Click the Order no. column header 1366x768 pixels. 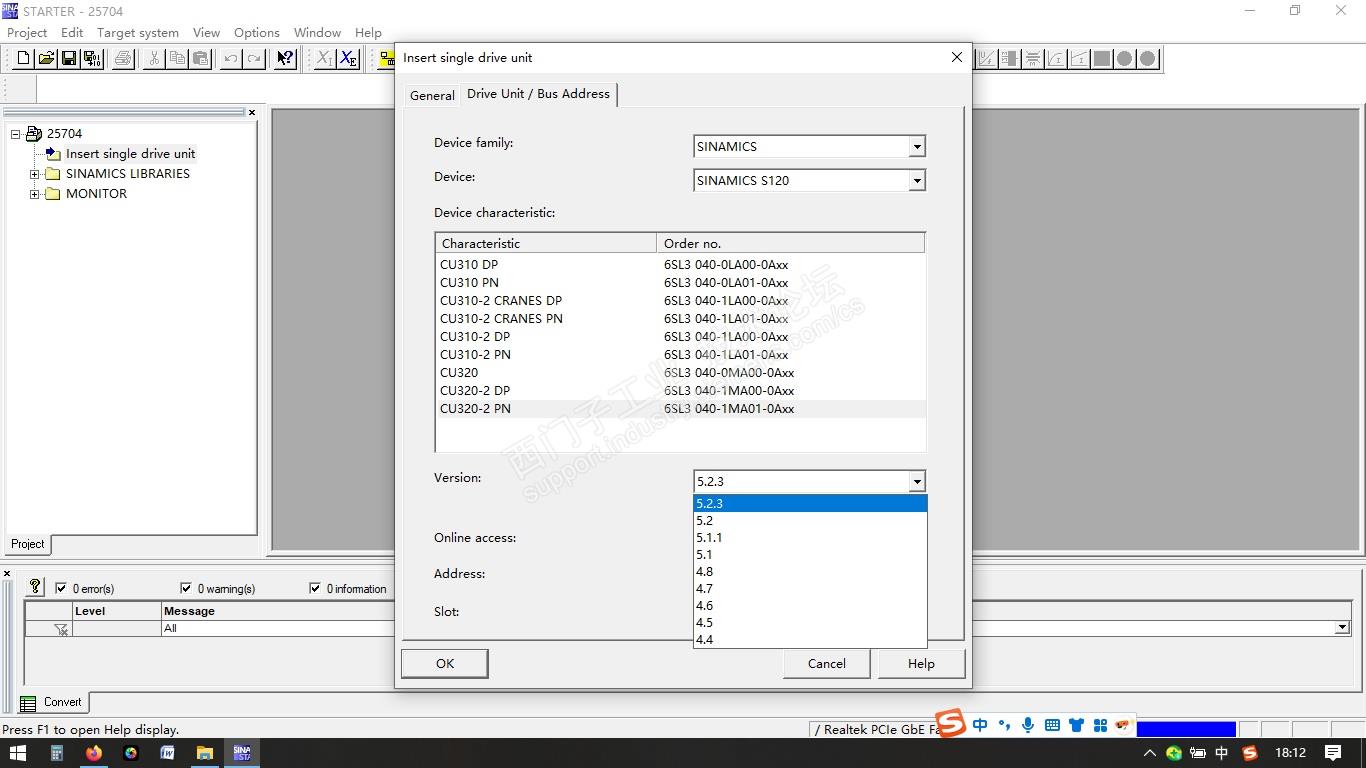pyautogui.click(x=790, y=243)
